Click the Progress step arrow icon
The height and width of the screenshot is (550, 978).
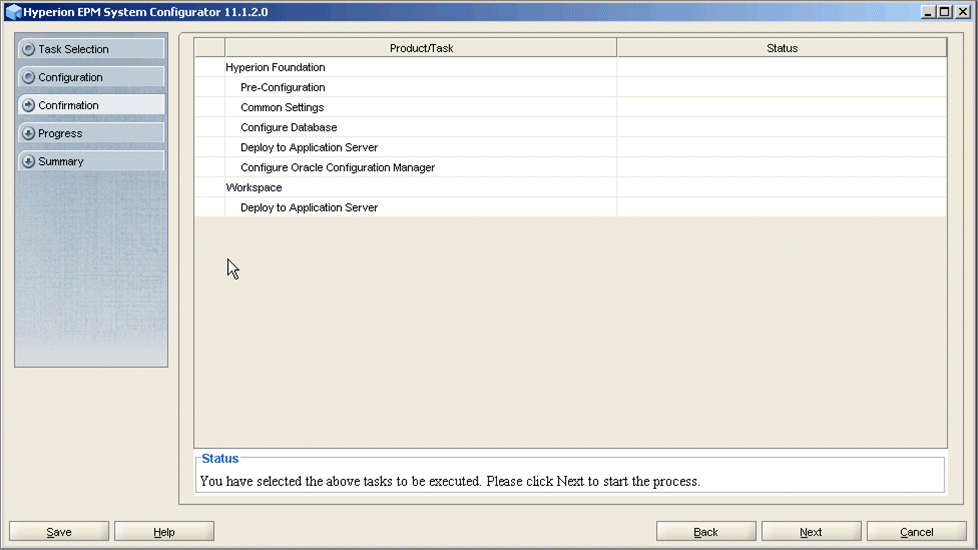[x=28, y=133]
